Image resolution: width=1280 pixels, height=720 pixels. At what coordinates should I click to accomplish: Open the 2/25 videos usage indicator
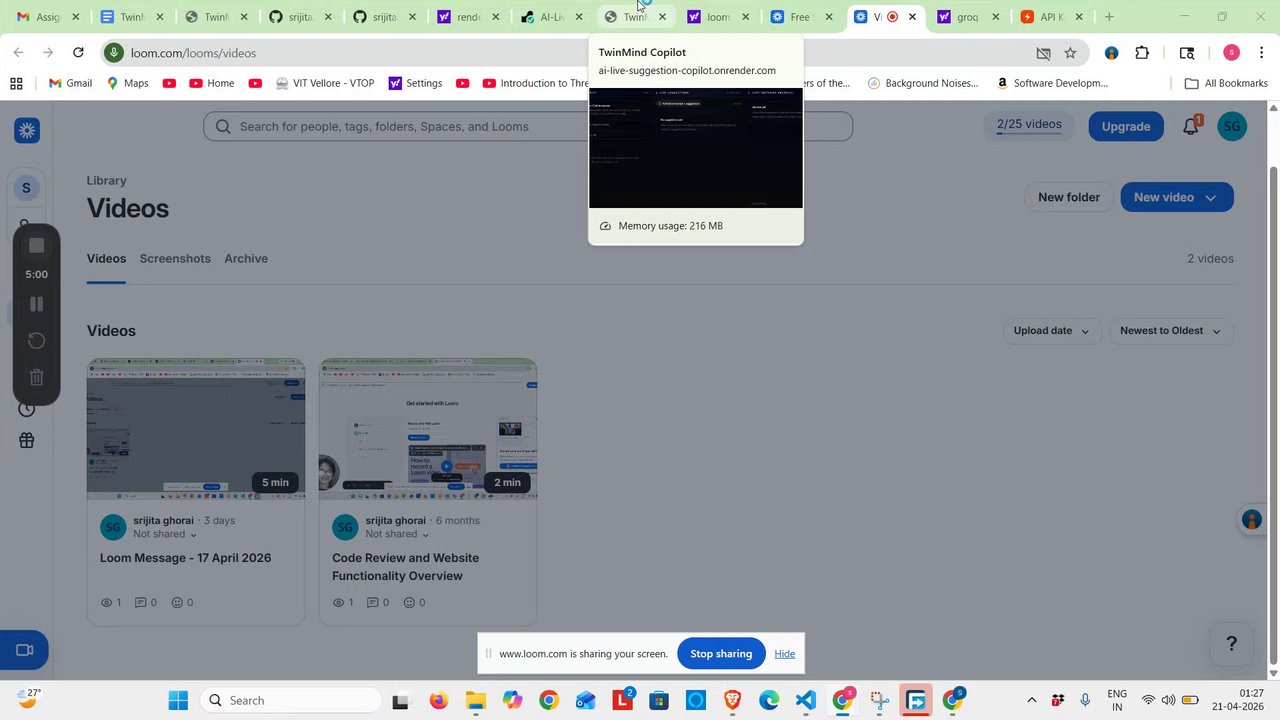1029,125
